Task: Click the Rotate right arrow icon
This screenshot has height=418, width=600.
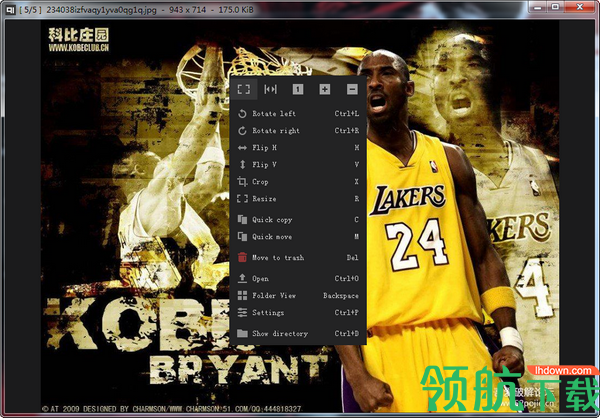Action: tap(242, 131)
